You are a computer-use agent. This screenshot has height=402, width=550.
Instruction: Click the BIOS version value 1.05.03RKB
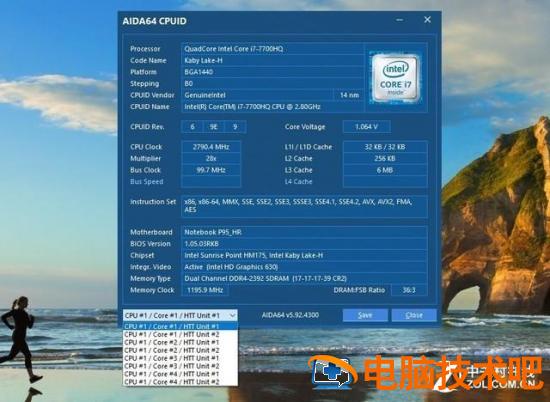(x=304, y=243)
